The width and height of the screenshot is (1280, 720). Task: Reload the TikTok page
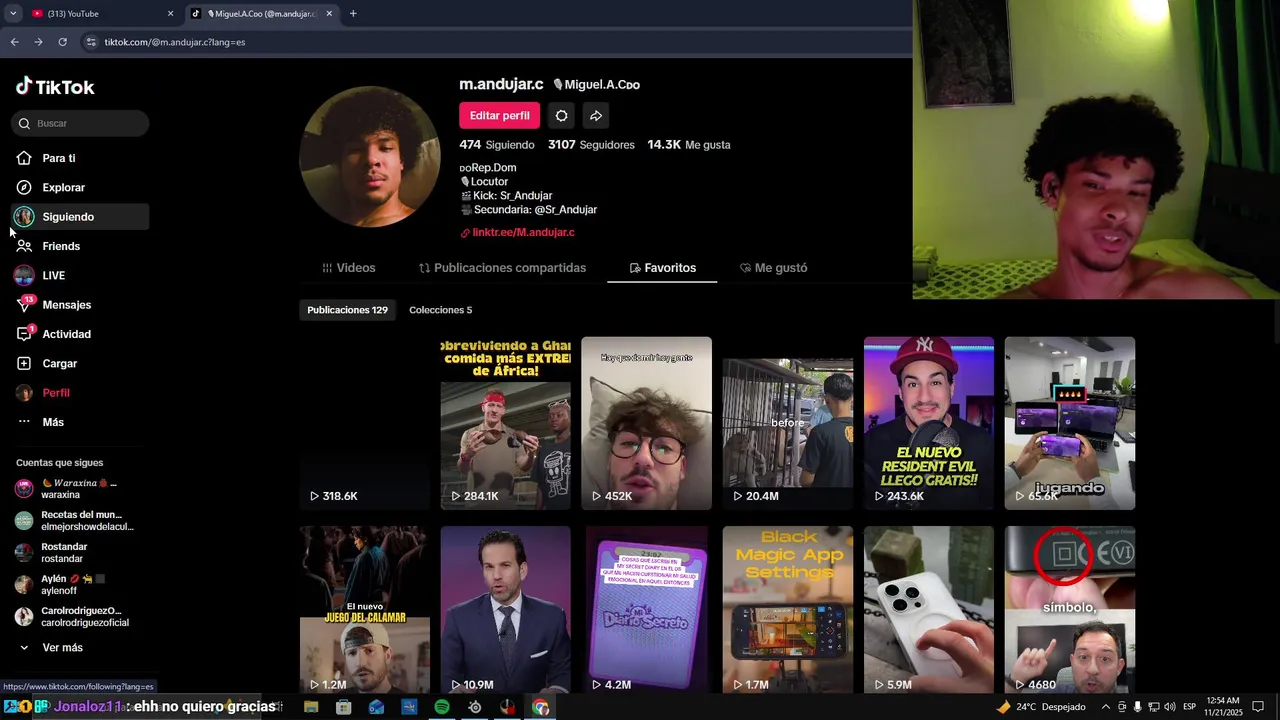coord(62,42)
